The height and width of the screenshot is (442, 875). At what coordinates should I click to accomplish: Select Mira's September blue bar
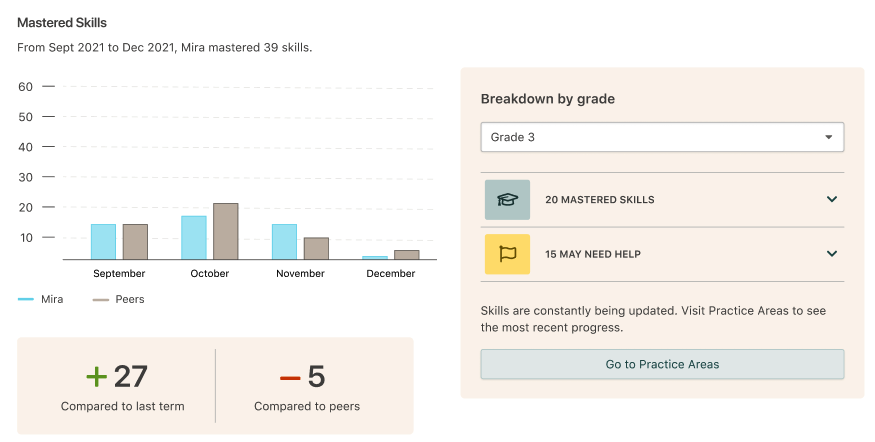coord(103,242)
